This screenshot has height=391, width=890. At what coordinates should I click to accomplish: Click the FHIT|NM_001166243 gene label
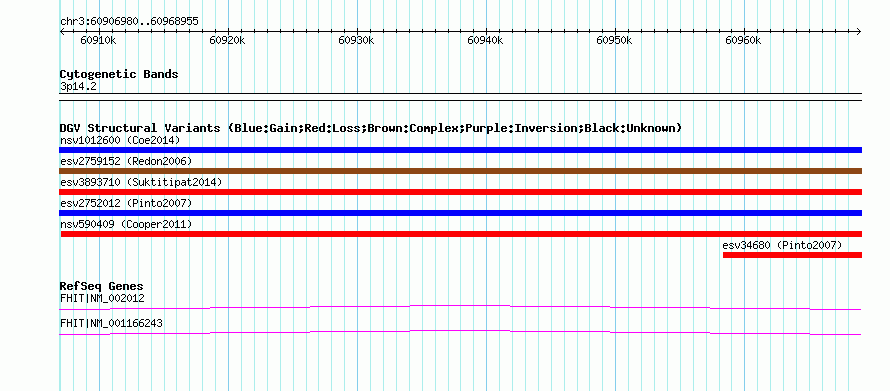coord(111,323)
